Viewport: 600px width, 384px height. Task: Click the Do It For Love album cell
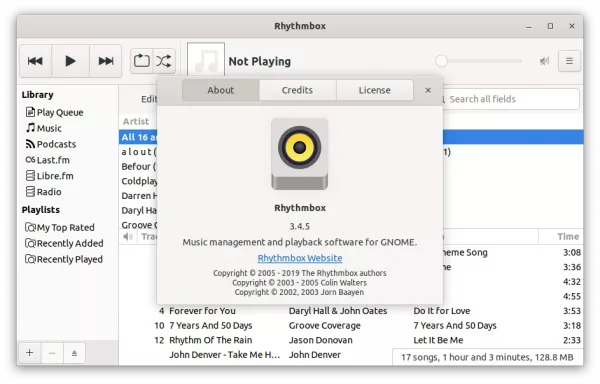coord(442,311)
